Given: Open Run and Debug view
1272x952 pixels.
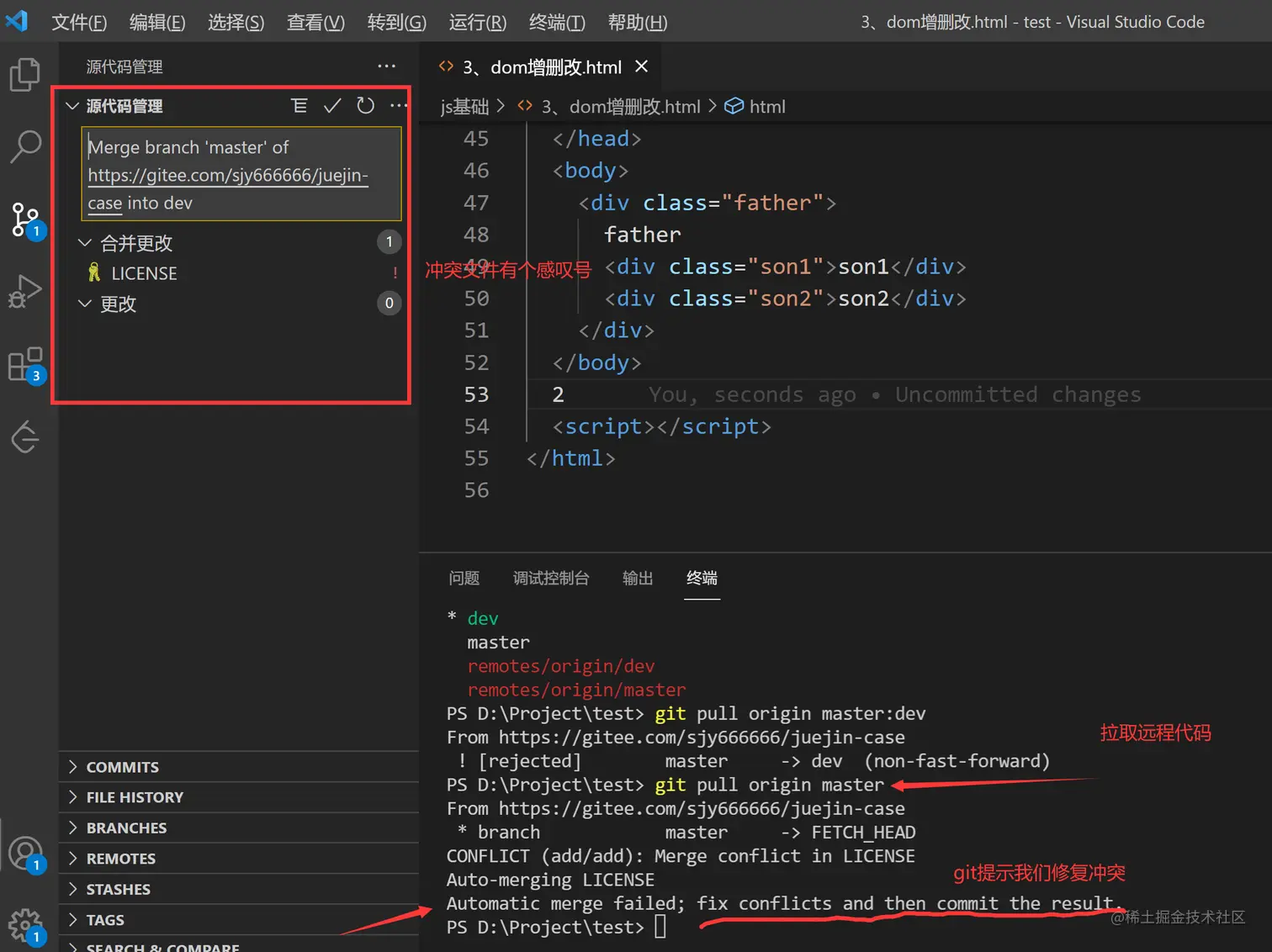Looking at the screenshot, I should [x=24, y=291].
